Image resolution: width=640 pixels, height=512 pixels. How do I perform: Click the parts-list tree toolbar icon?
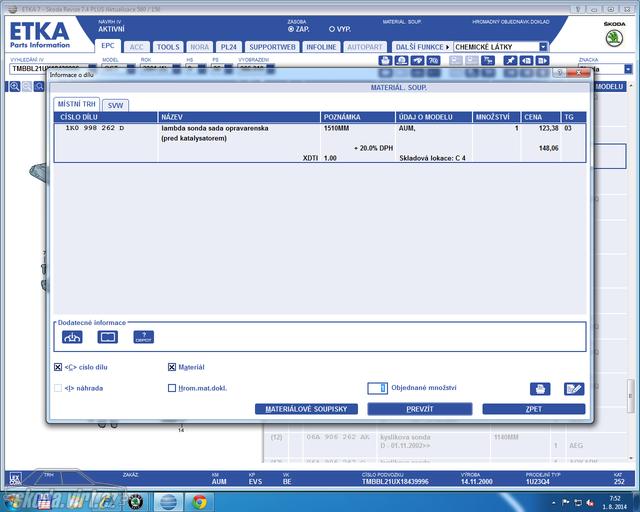[488, 61]
